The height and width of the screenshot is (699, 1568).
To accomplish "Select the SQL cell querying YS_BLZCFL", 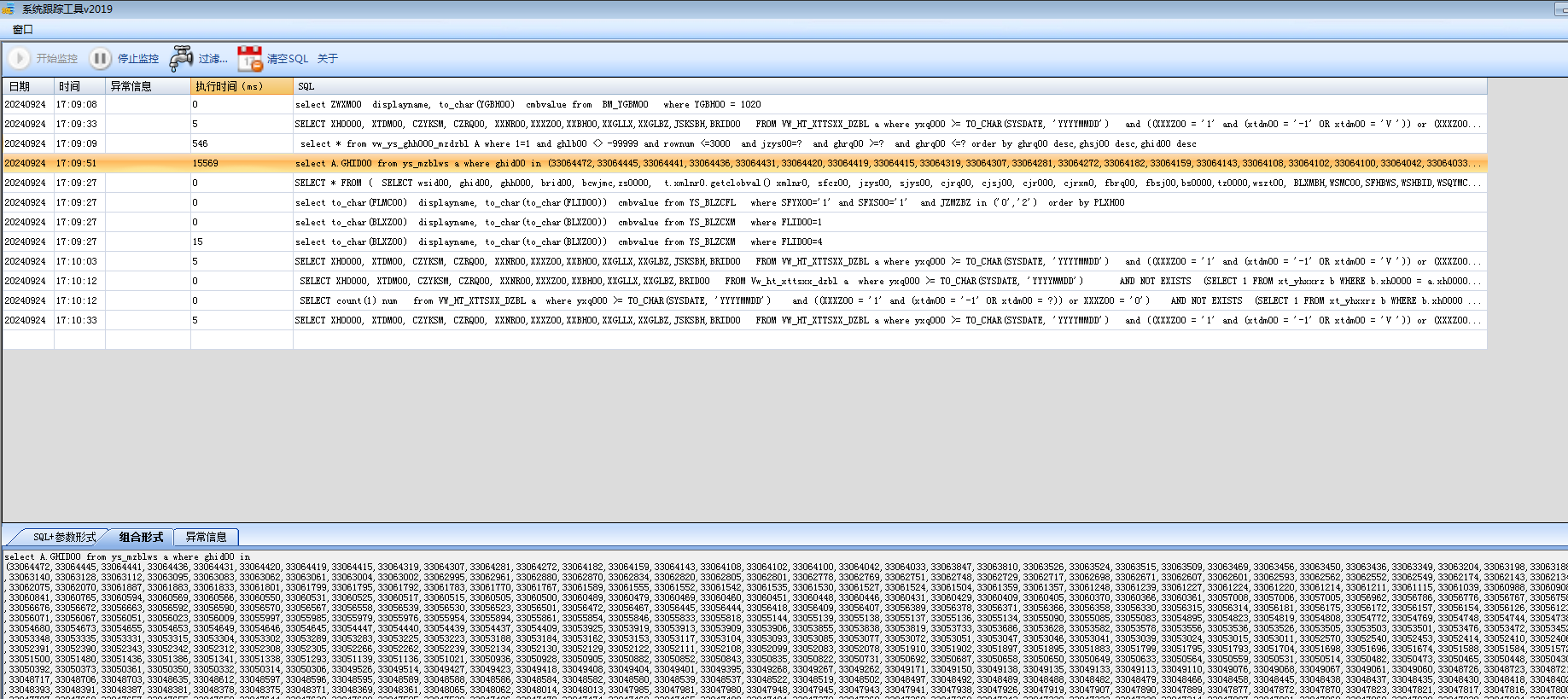I will click(889, 202).
